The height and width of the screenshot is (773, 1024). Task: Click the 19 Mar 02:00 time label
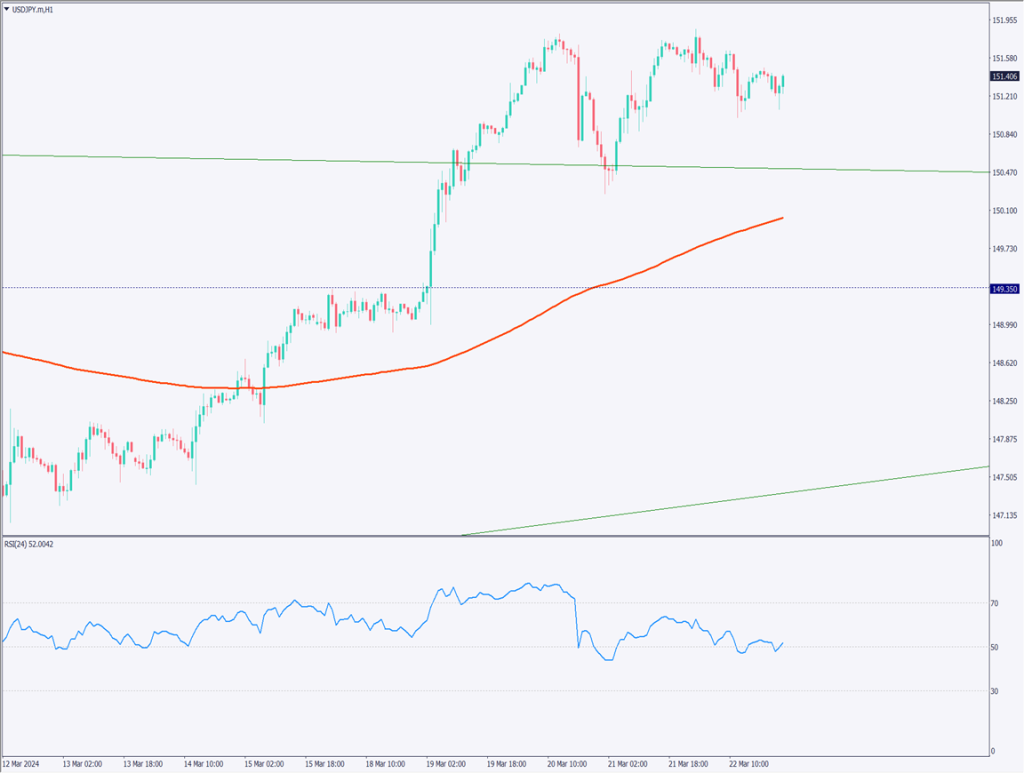pos(447,762)
